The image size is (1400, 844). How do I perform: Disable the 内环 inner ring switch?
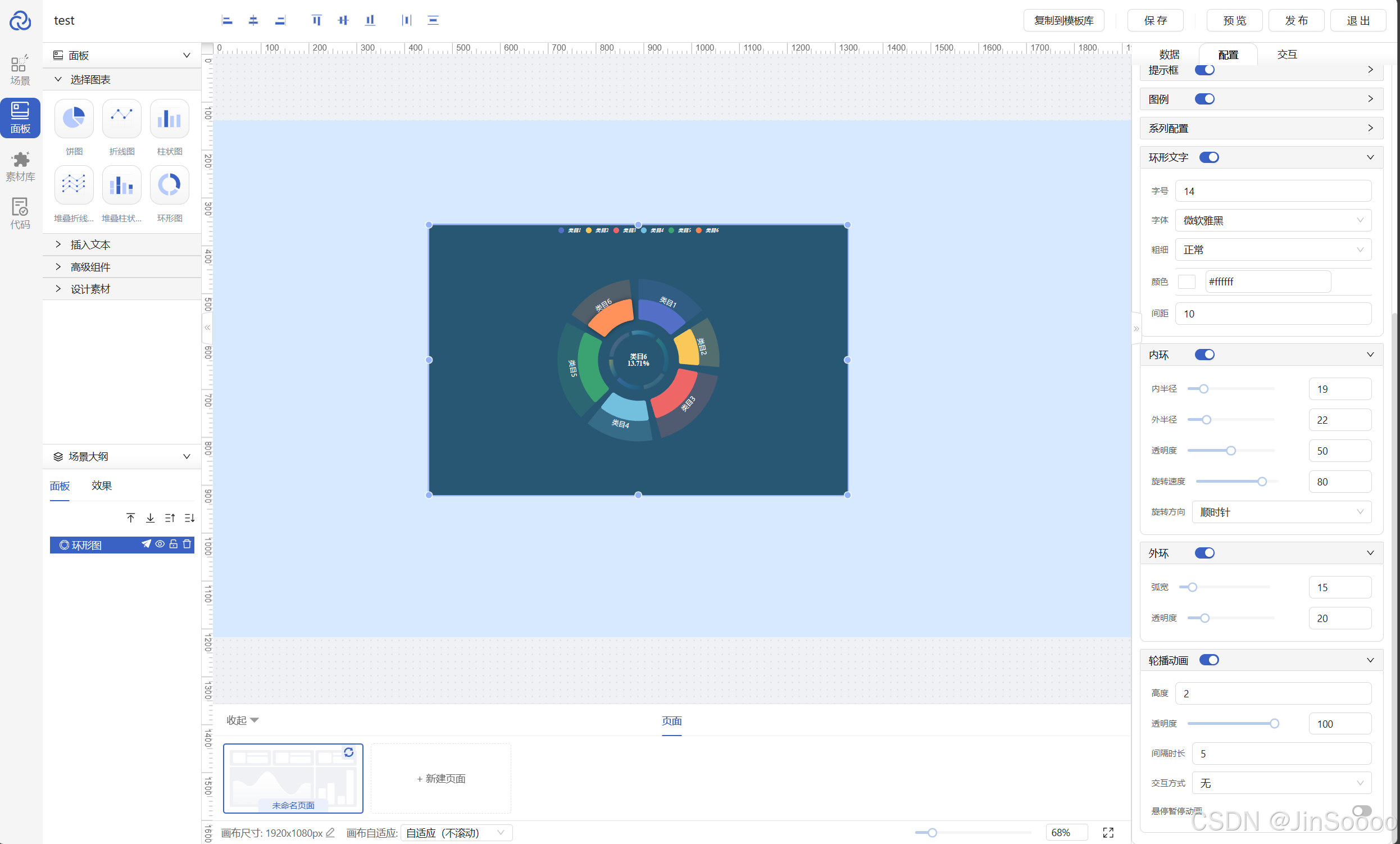[x=1204, y=355]
